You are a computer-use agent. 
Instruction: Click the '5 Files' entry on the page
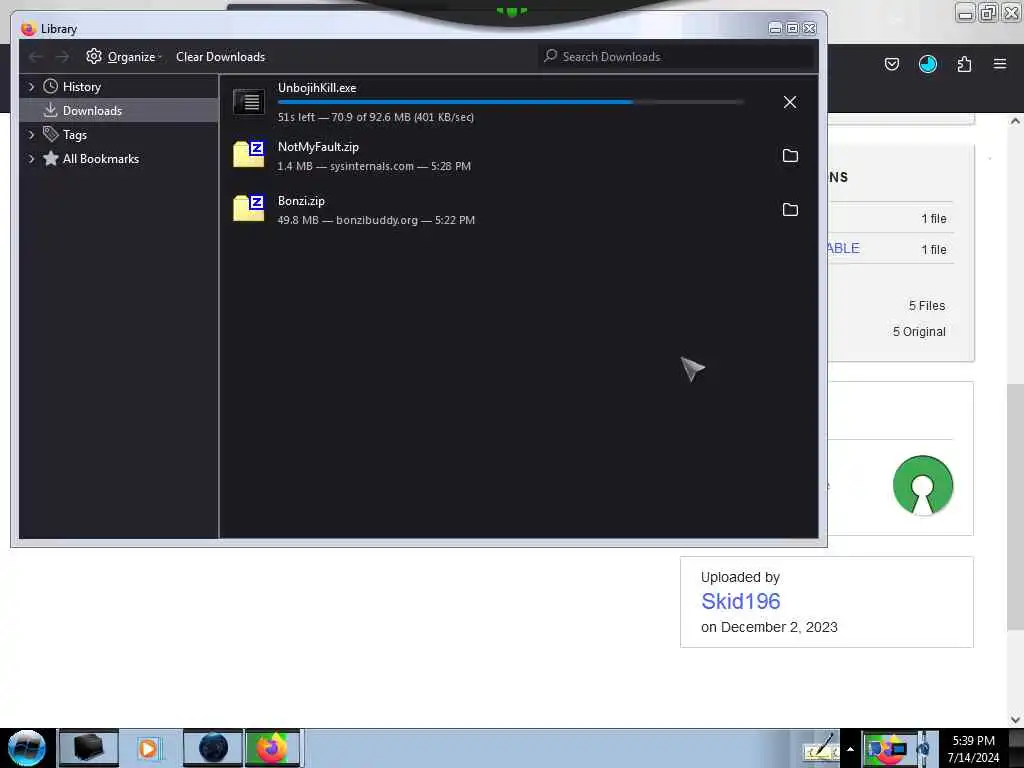pyautogui.click(x=927, y=306)
